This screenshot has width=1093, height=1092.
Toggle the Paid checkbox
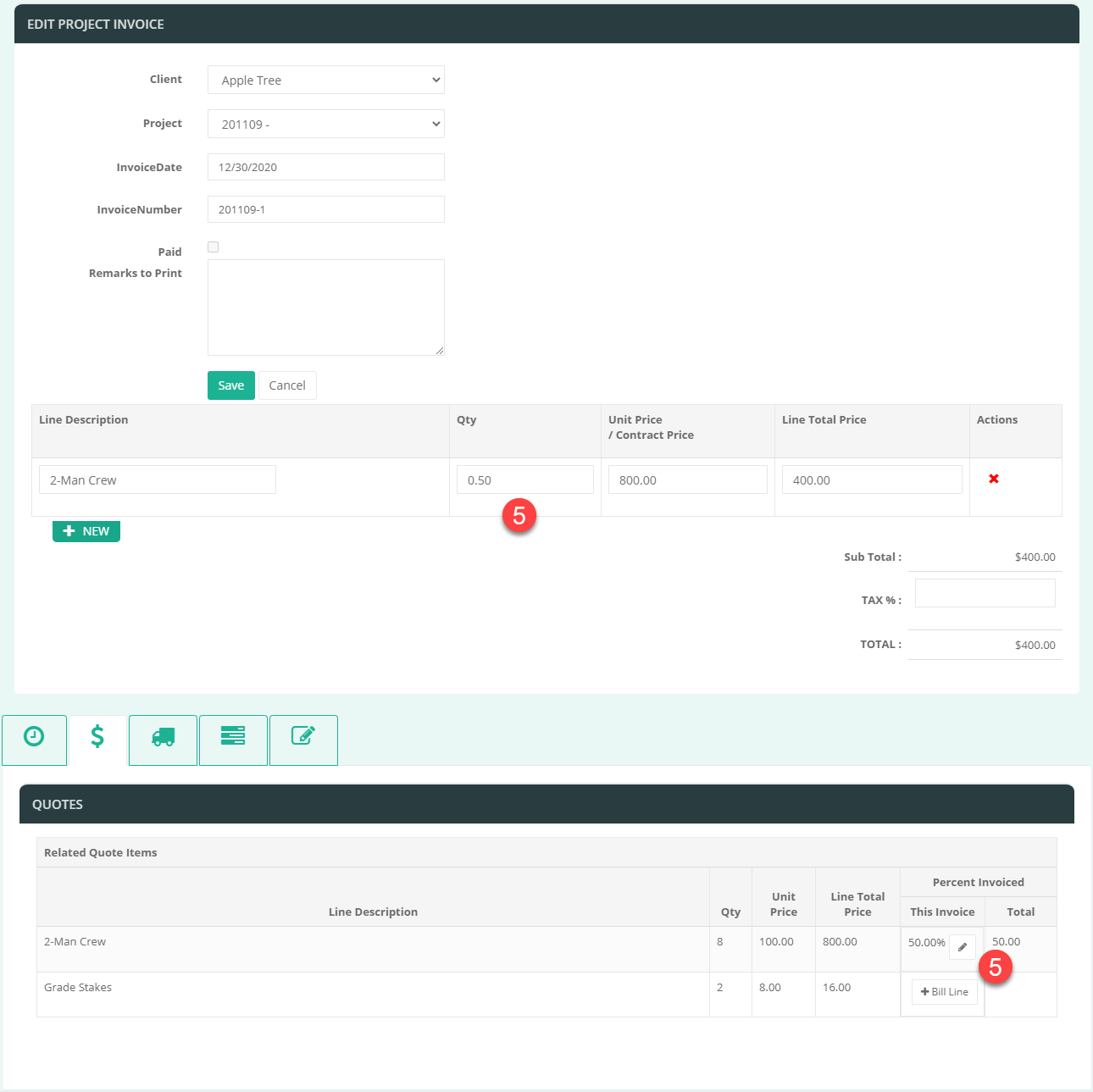(x=214, y=247)
